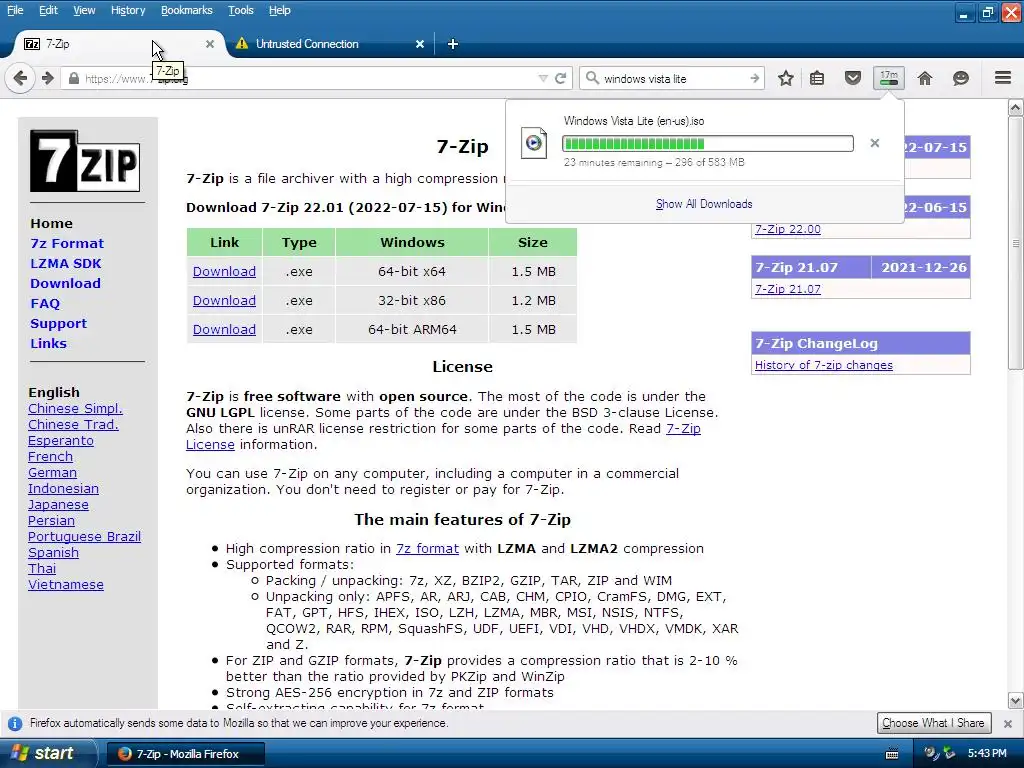Download the 32-bit x86 exe
This screenshot has height=768, width=1024.
(224, 300)
